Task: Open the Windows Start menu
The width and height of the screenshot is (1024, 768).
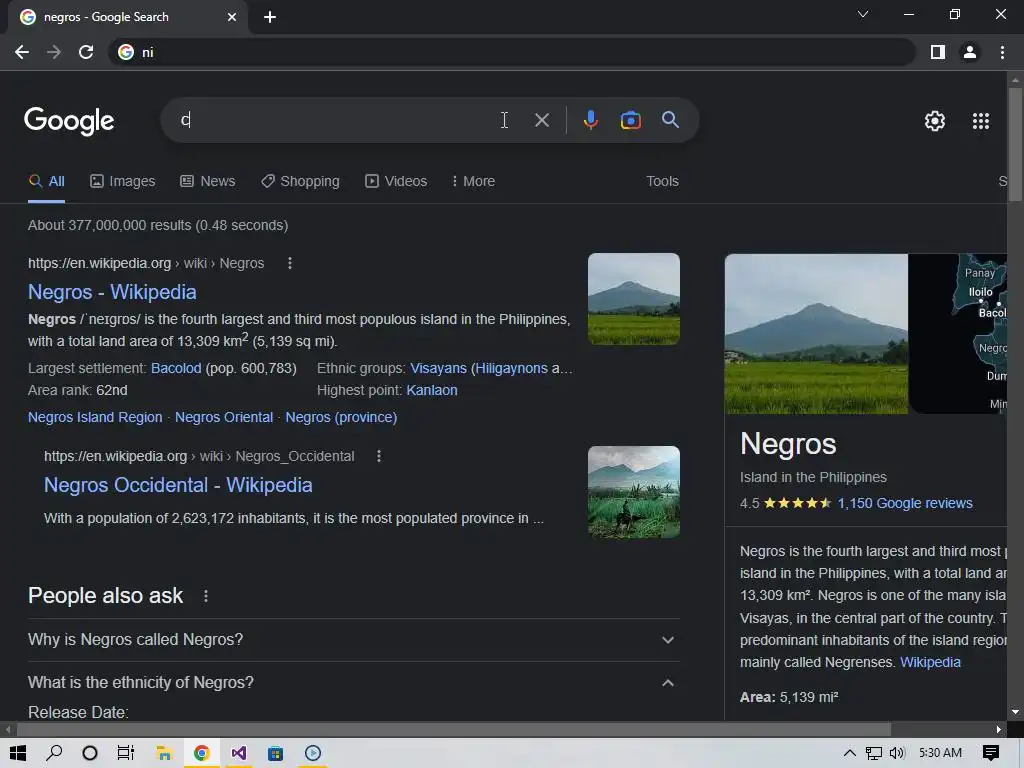Action: (18, 753)
